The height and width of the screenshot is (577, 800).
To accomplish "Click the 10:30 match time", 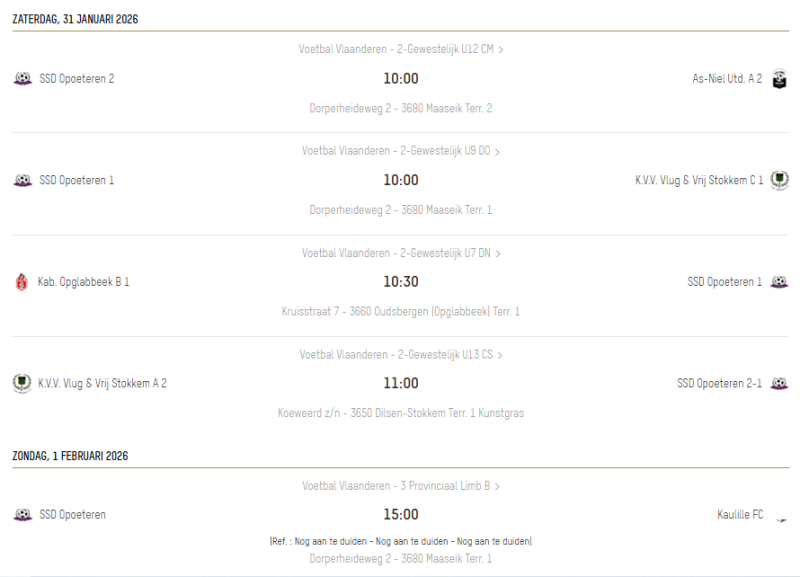I will pyautogui.click(x=401, y=282).
